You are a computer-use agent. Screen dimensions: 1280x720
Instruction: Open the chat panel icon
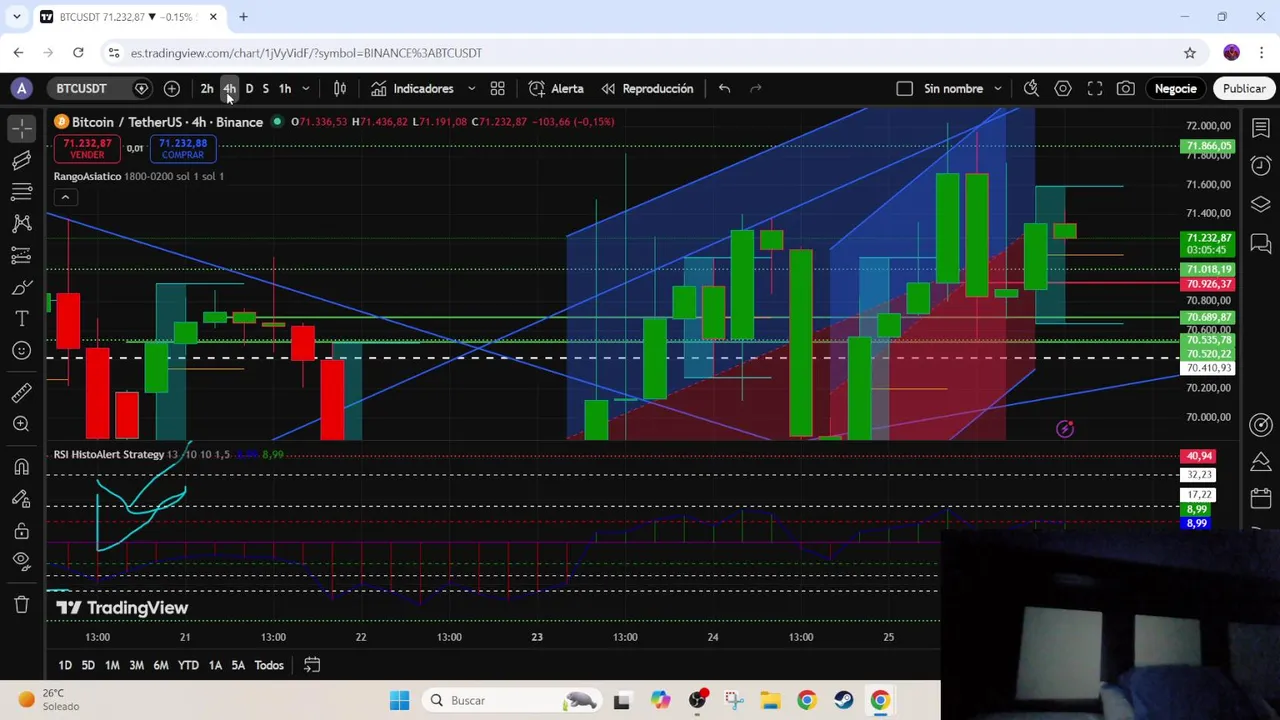tap(1261, 243)
